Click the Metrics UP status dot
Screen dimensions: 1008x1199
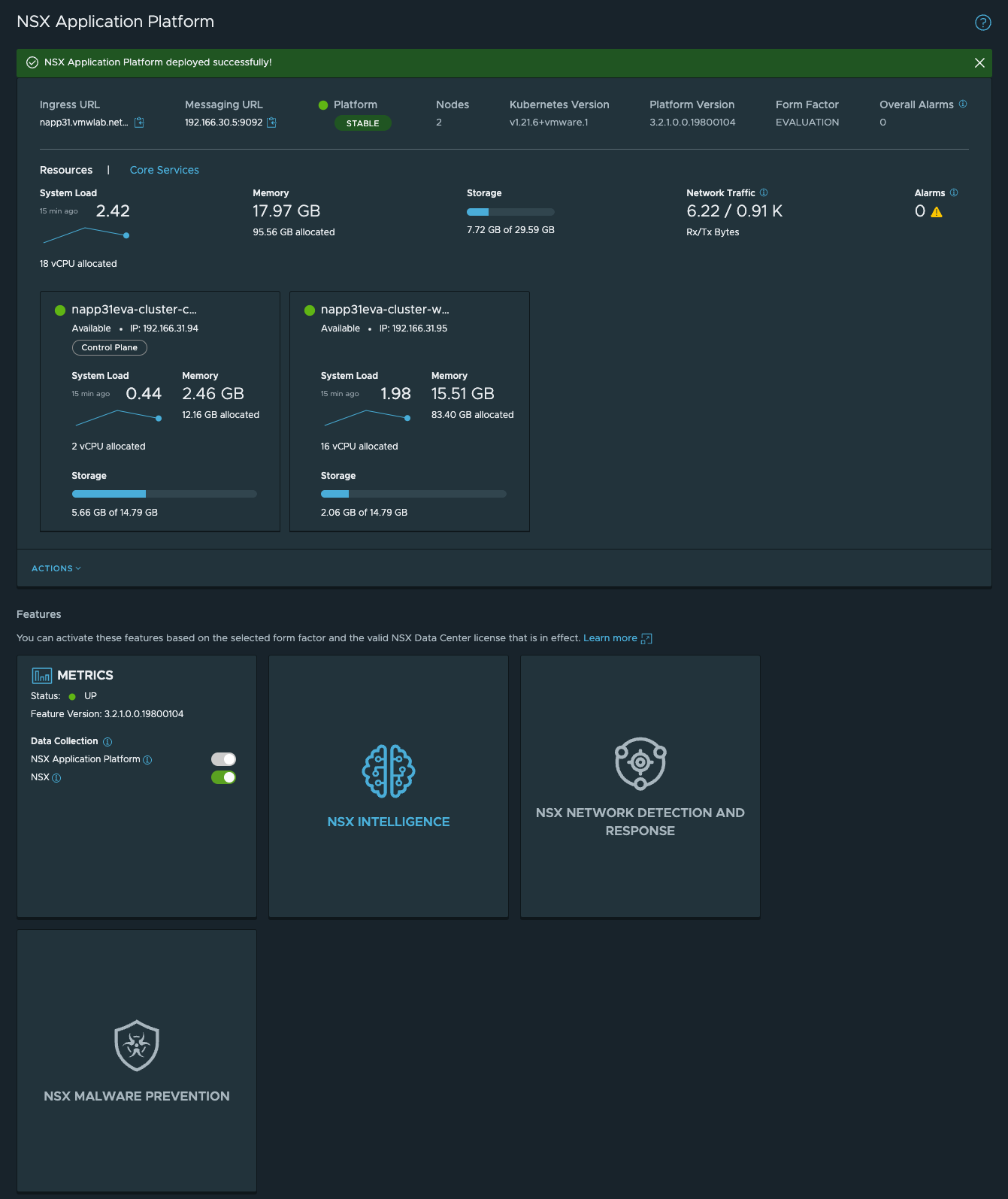72,697
